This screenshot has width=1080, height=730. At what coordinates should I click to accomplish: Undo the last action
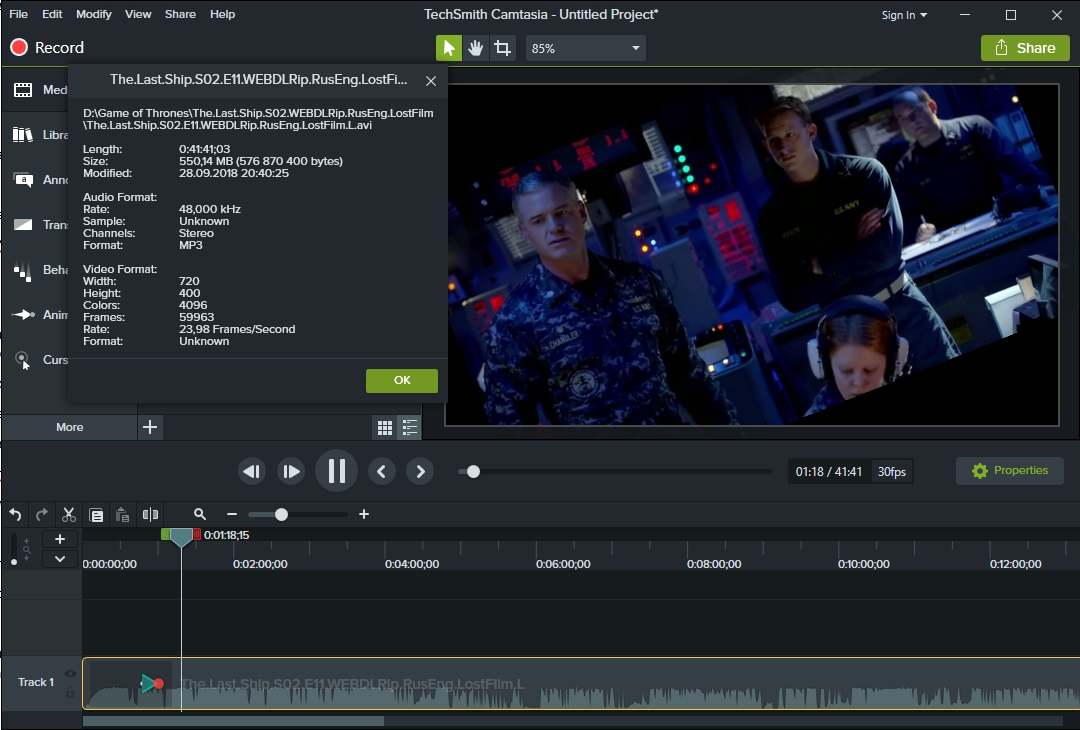(x=15, y=514)
